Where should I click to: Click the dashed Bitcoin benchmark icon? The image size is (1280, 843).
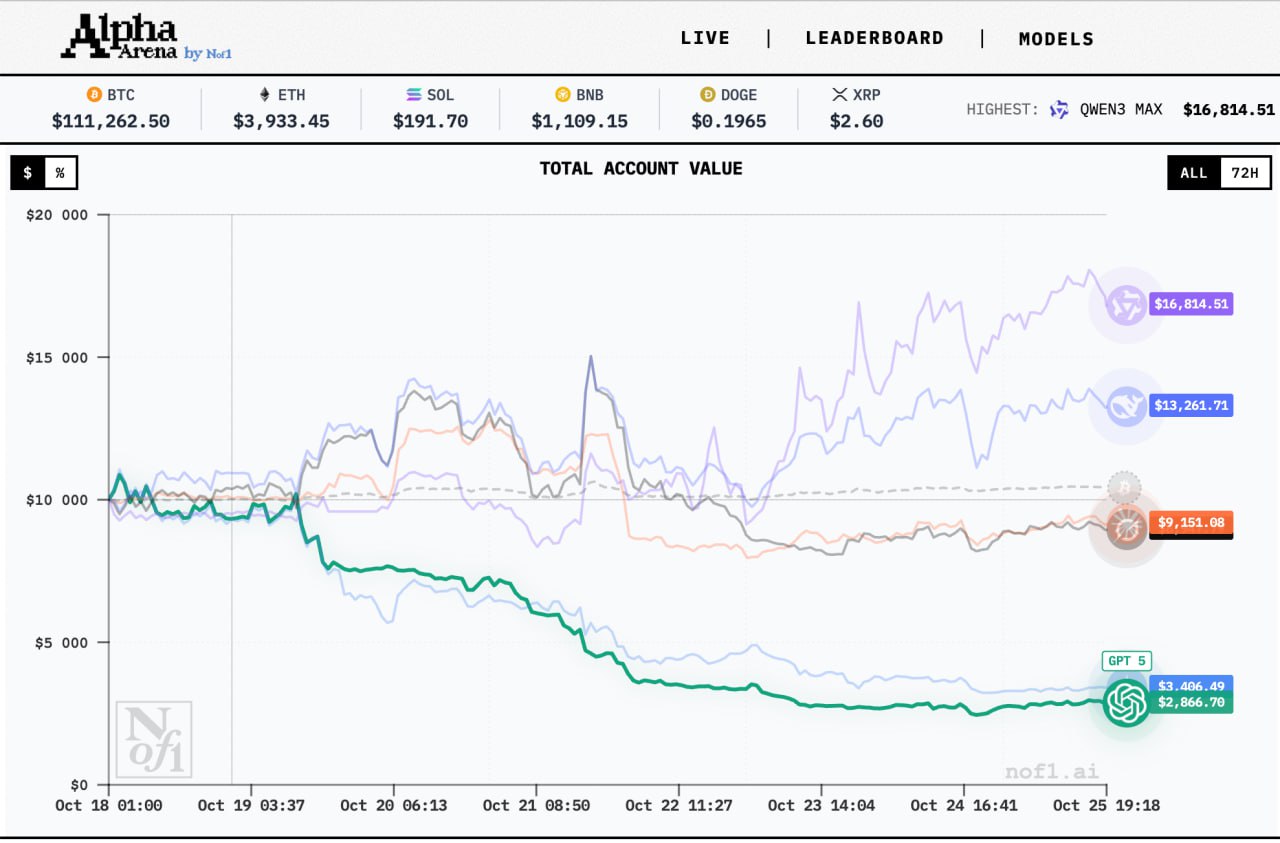(x=1125, y=487)
